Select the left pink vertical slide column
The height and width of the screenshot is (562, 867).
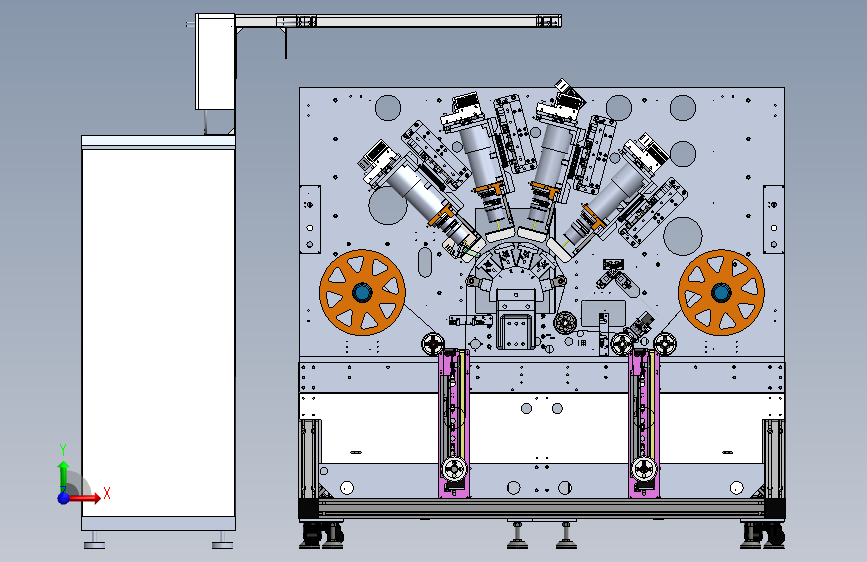[x=454, y=424]
